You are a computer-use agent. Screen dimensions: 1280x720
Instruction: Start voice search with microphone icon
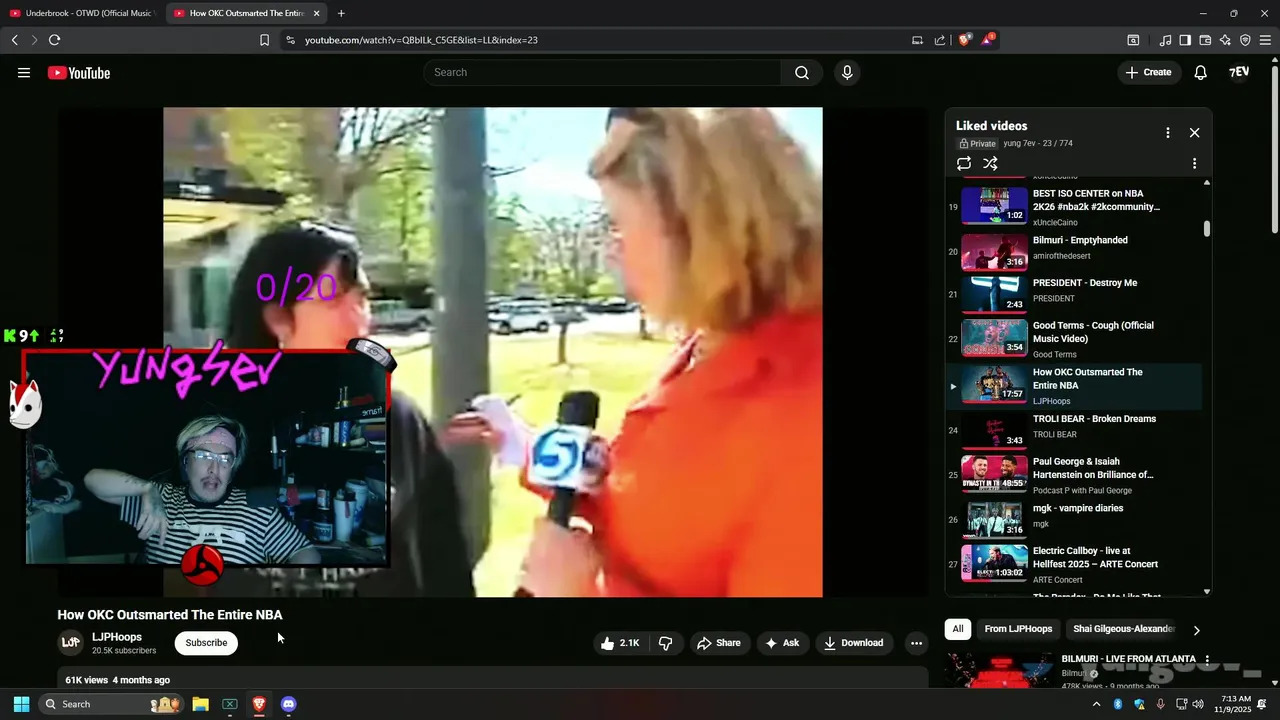(847, 72)
